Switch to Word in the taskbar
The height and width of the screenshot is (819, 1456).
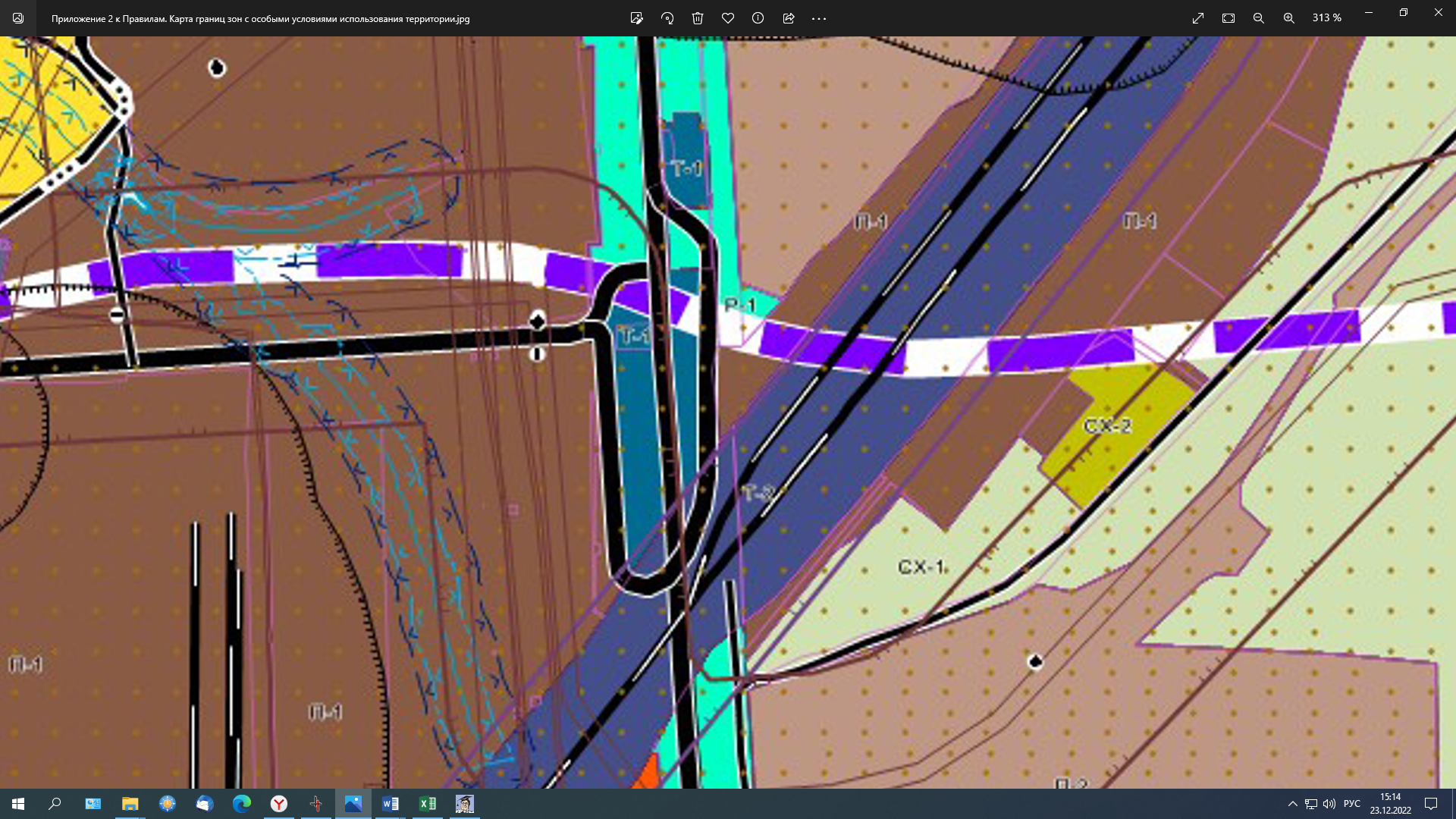391,804
